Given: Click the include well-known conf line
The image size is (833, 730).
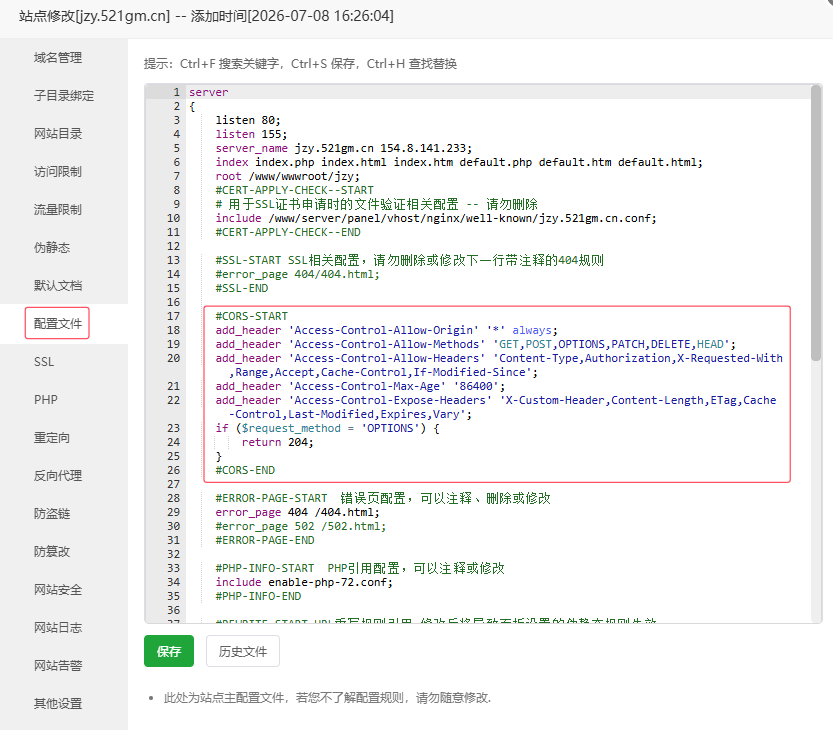Looking at the screenshot, I should point(436,218).
